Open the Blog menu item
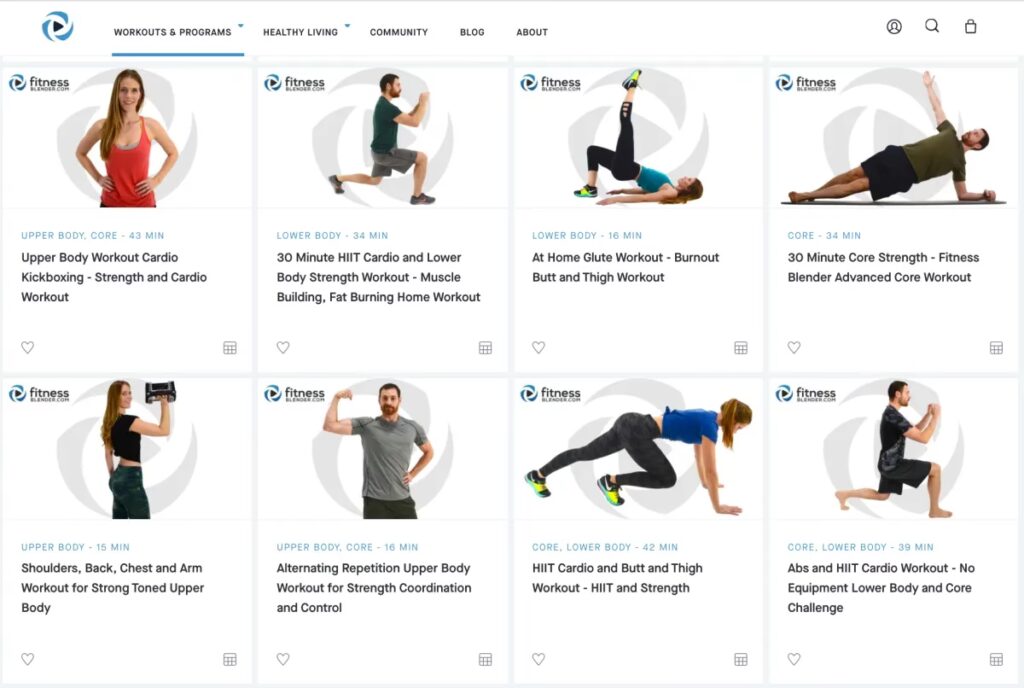The width and height of the screenshot is (1024, 688). (x=472, y=32)
